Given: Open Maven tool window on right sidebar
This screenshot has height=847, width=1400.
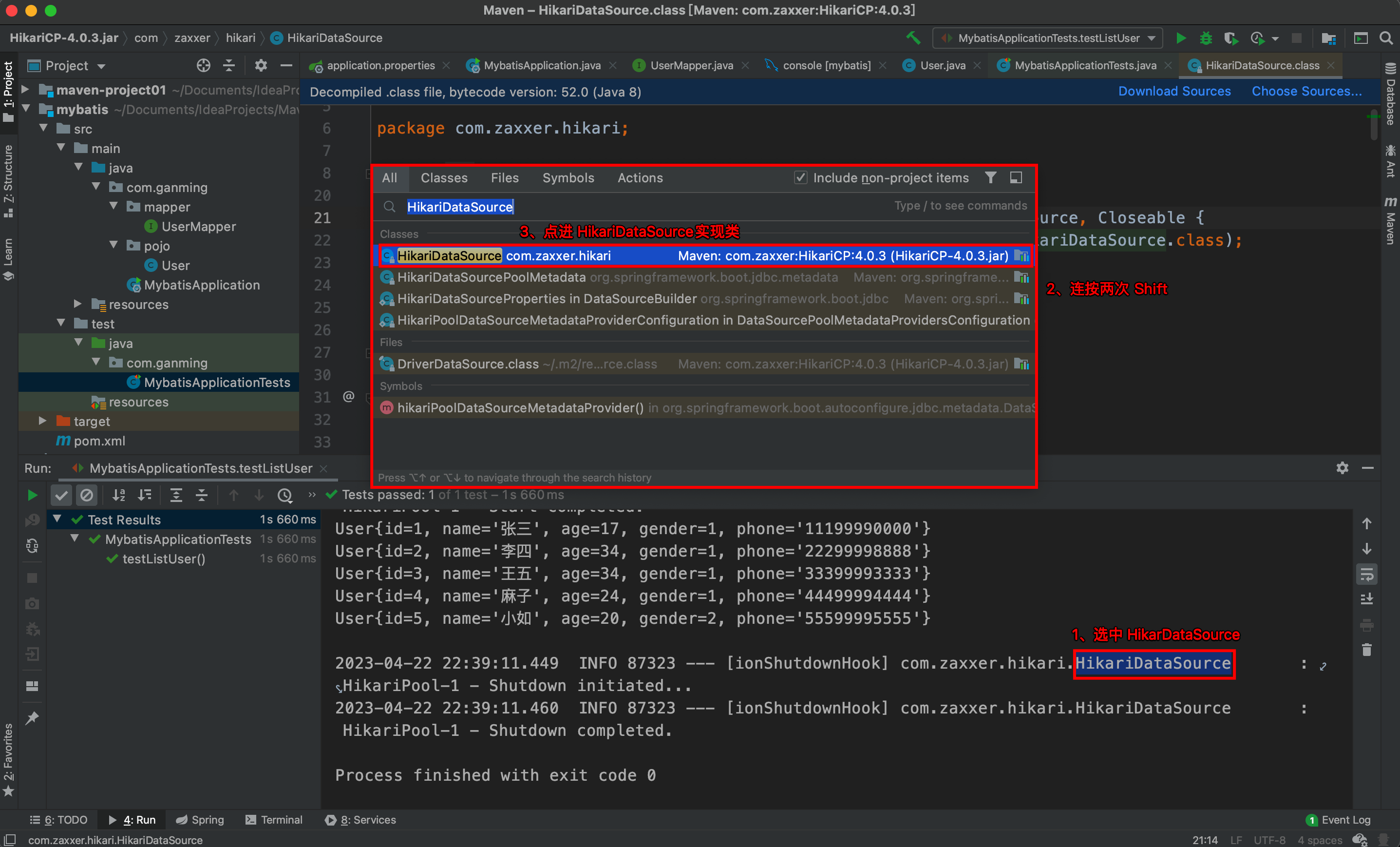Looking at the screenshot, I should coord(1390,221).
